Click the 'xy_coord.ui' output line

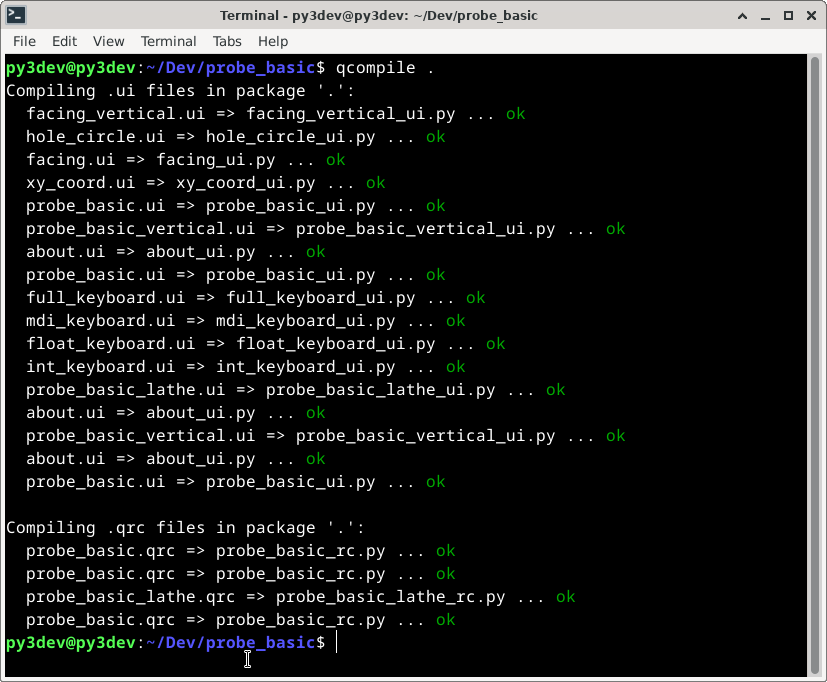(x=206, y=183)
